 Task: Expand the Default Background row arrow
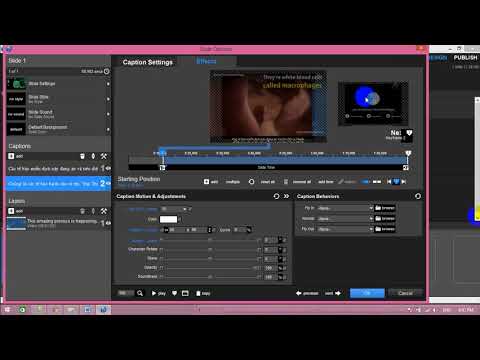(x=108, y=129)
